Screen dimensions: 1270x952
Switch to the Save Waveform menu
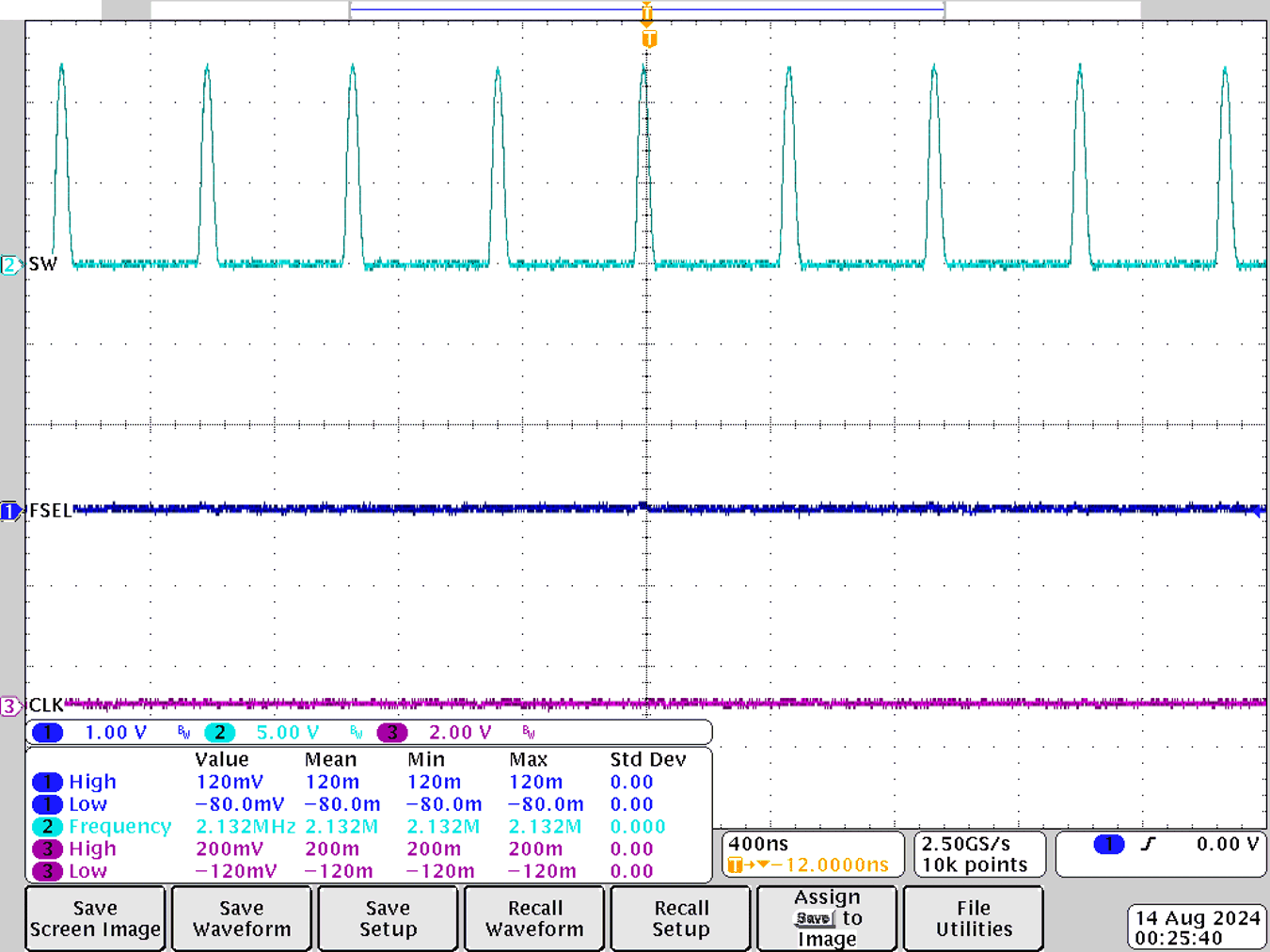[241, 917]
